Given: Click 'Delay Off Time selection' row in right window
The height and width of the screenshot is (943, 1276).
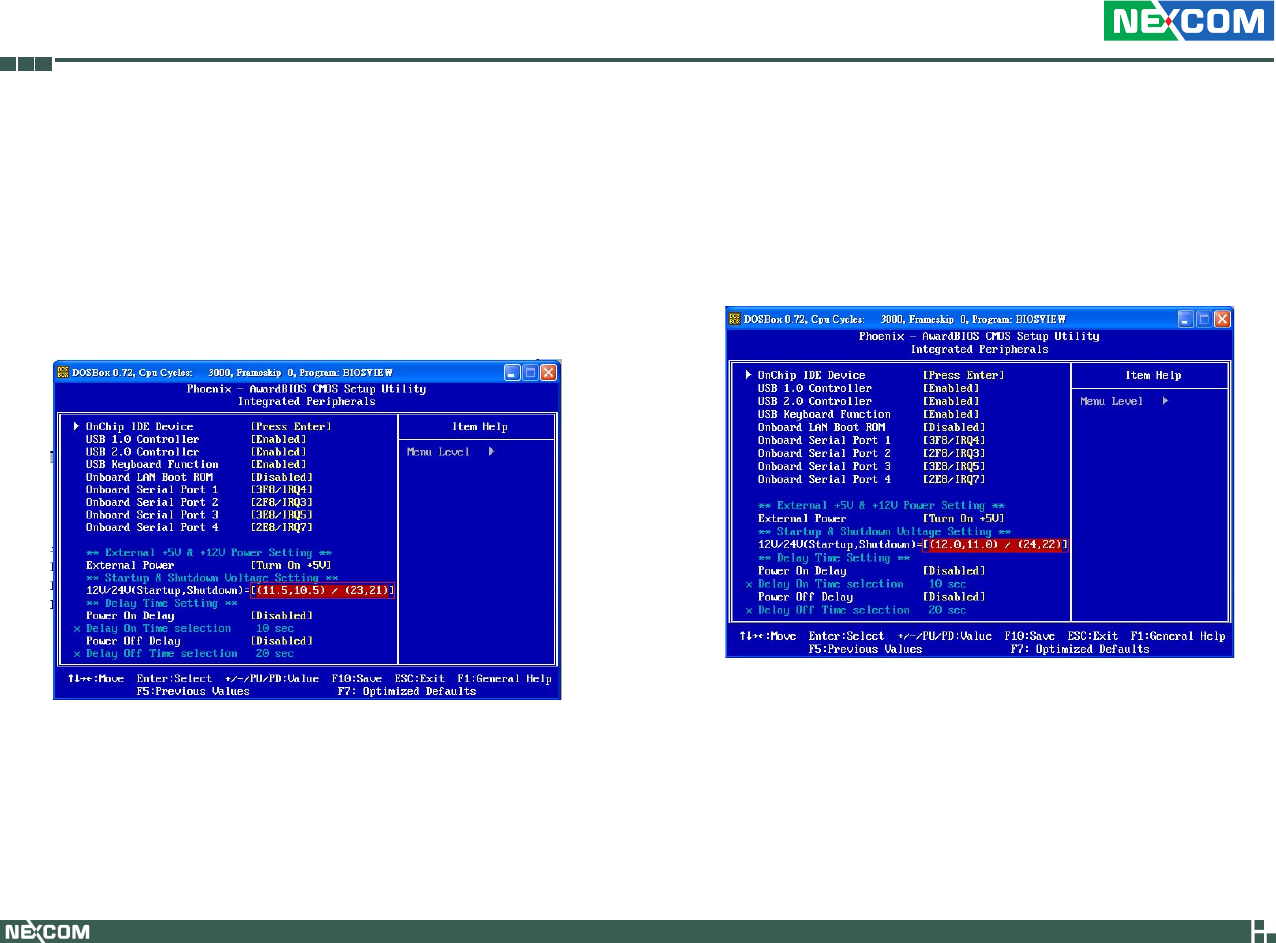Looking at the screenshot, I should click(856, 610).
